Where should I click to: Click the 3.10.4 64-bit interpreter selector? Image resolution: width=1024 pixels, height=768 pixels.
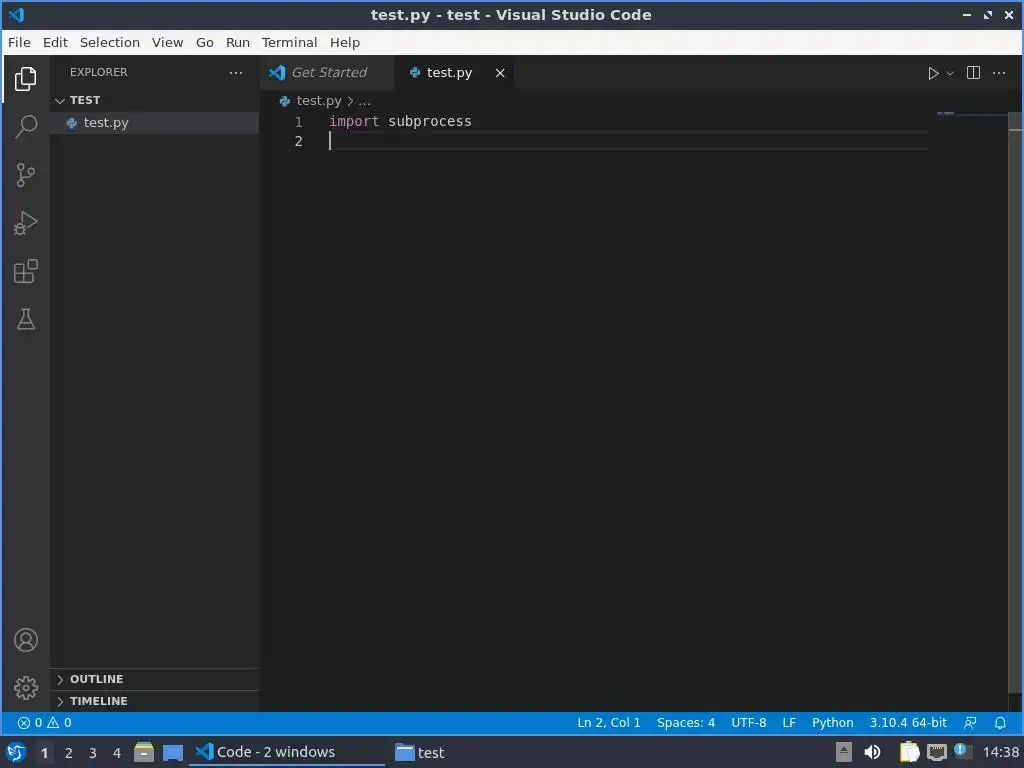pyautogui.click(x=908, y=723)
